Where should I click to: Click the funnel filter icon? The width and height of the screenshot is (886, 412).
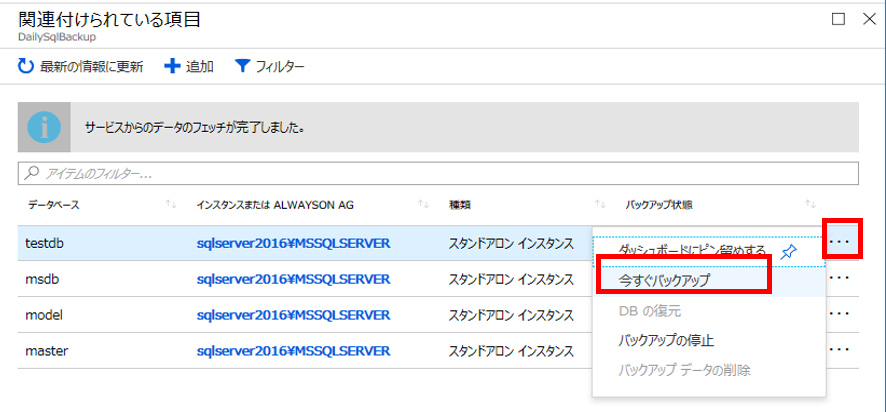[242, 67]
